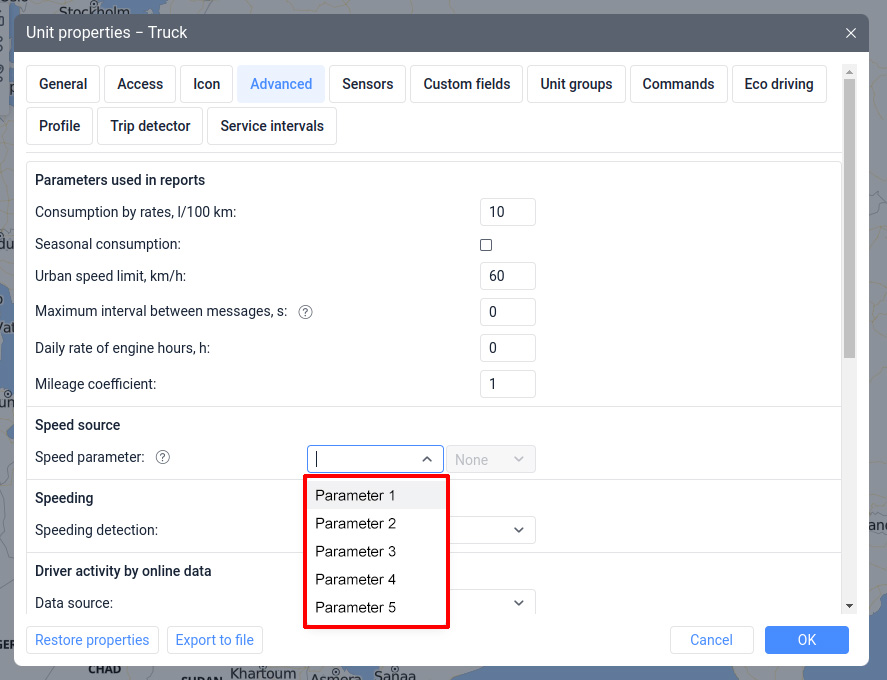Open the disabled None dropdown
The width and height of the screenshot is (887, 680).
[490, 459]
